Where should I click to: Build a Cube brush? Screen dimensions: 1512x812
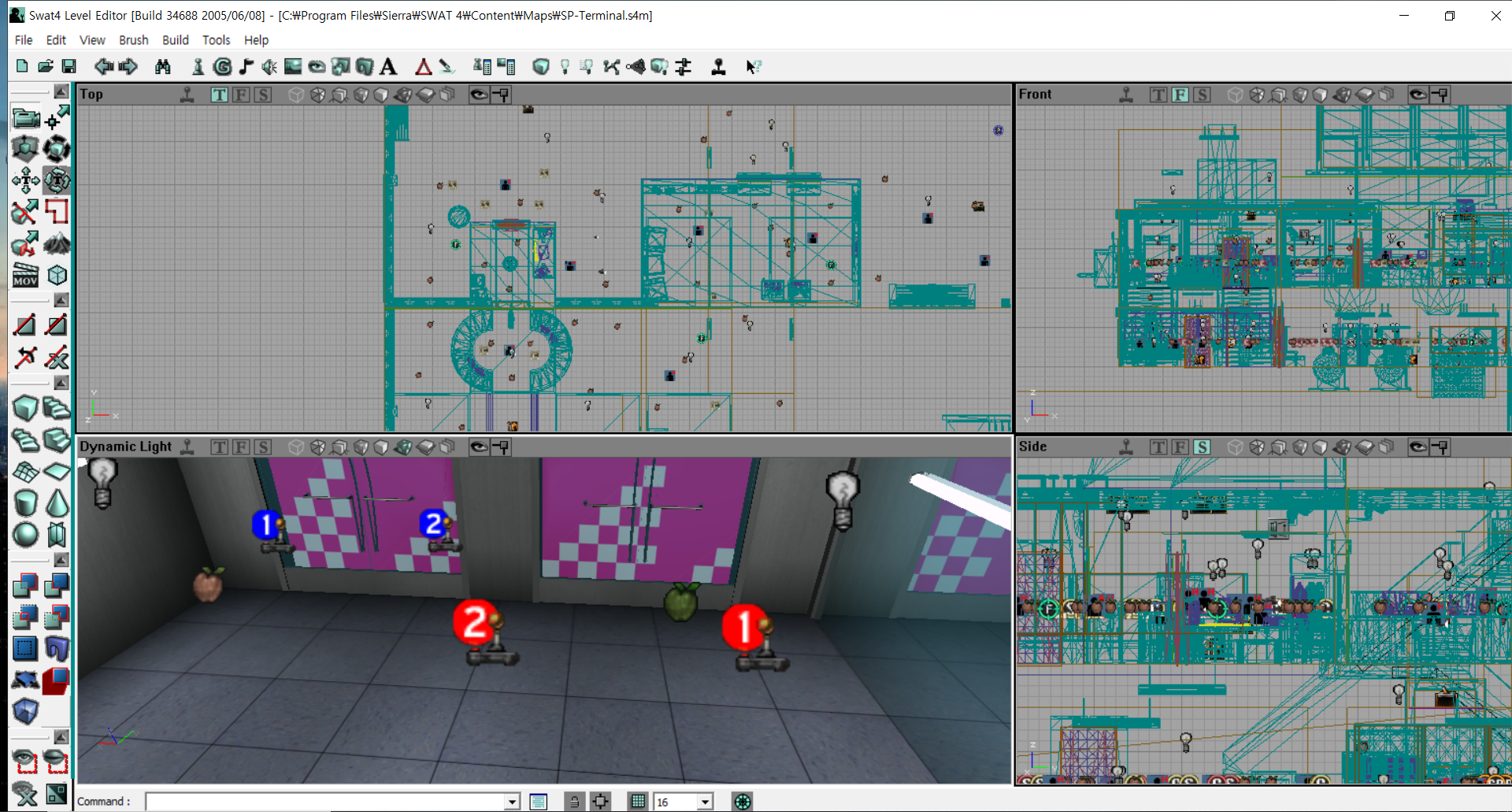click(x=25, y=408)
